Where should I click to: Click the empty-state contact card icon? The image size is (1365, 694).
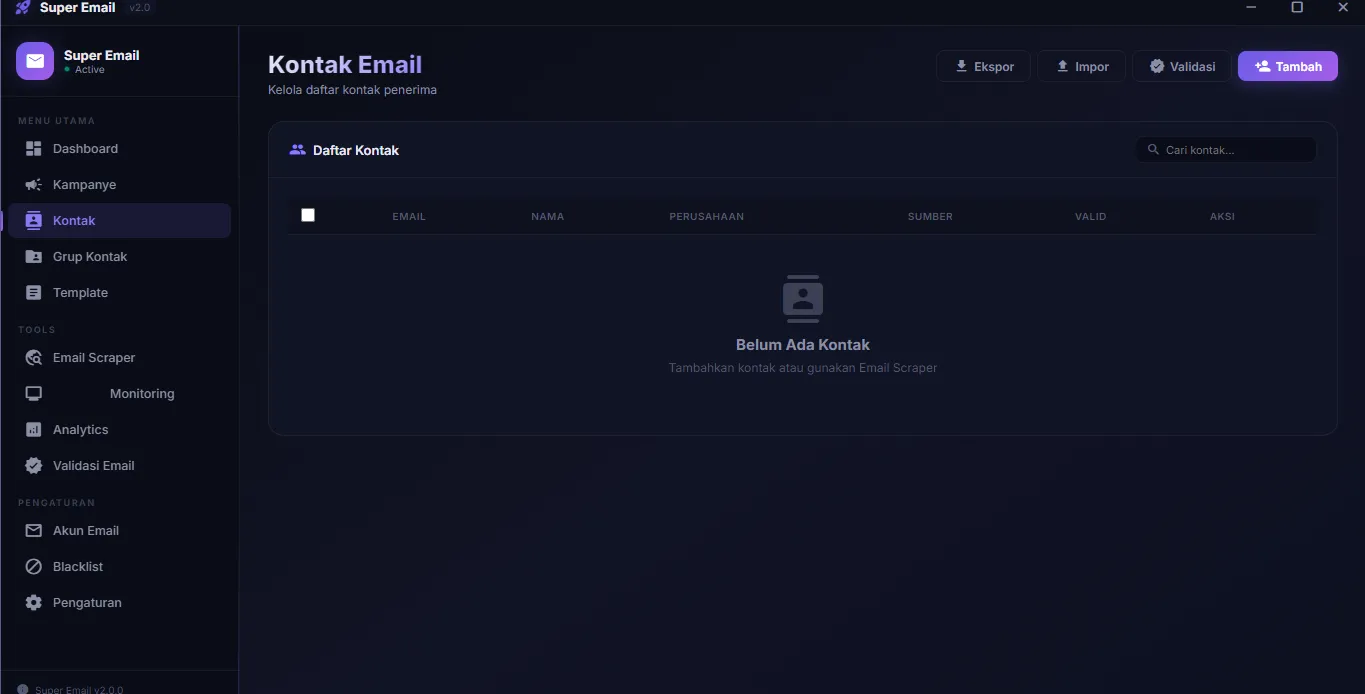(x=803, y=298)
